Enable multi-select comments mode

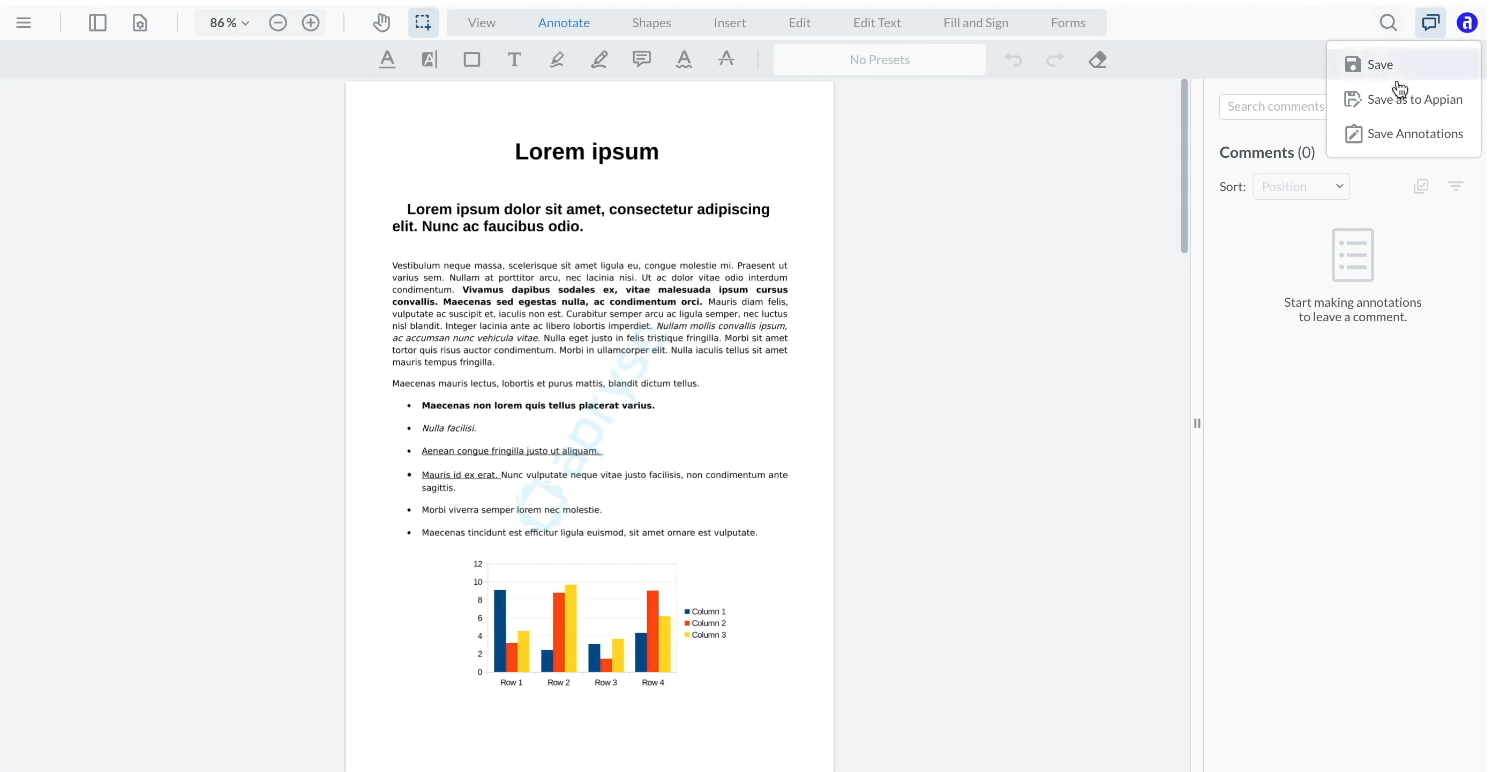[x=1421, y=186]
